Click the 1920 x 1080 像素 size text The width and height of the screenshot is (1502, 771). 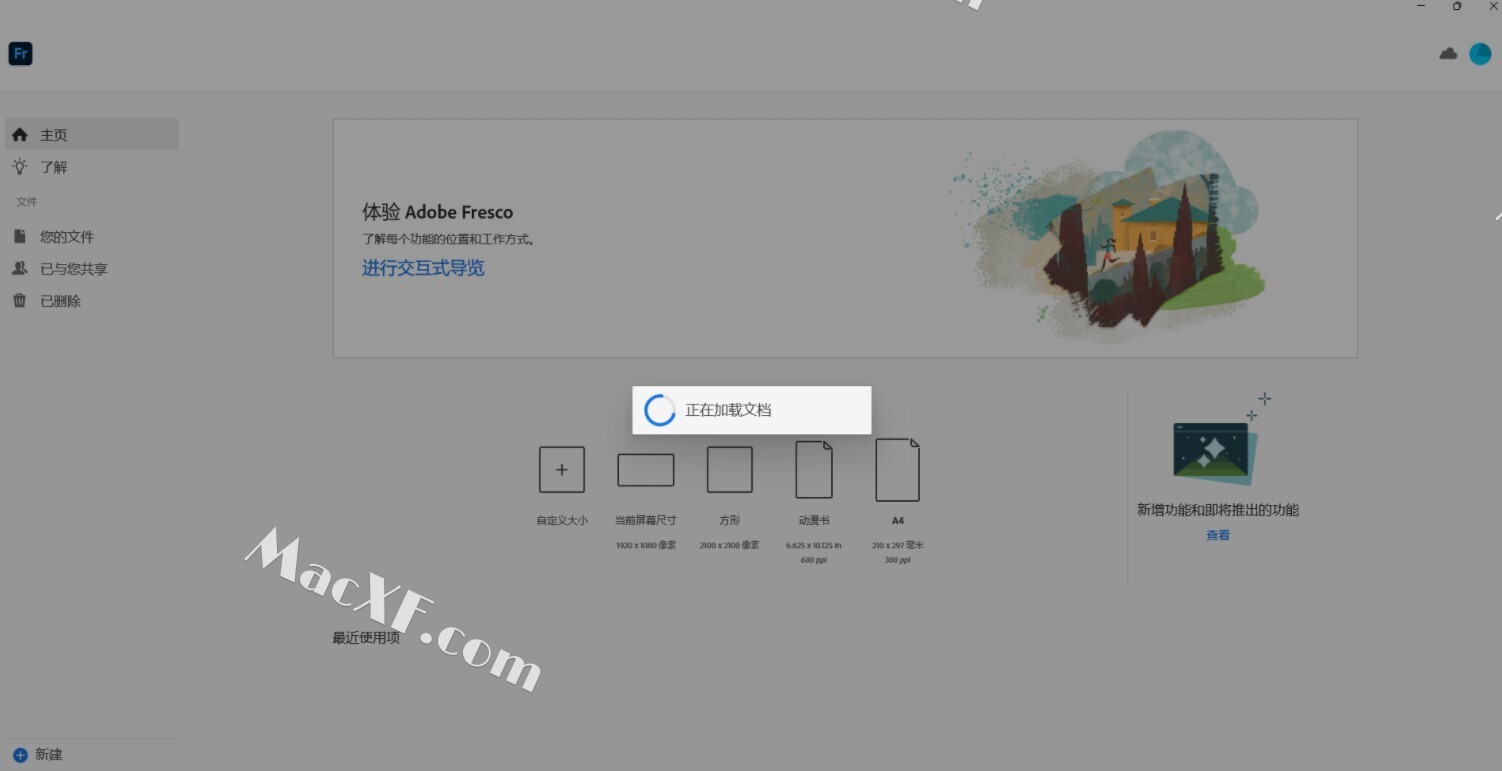point(646,545)
